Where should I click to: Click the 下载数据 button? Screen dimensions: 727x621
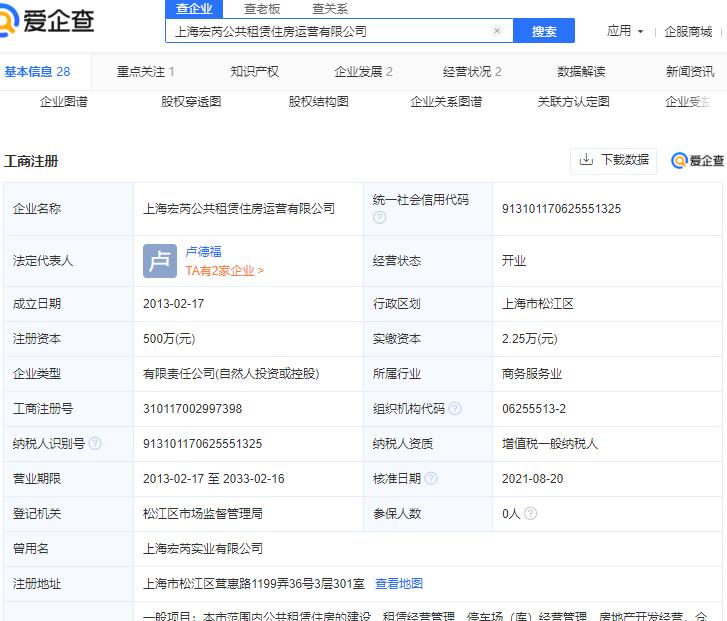pyautogui.click(x=614, y=160)
